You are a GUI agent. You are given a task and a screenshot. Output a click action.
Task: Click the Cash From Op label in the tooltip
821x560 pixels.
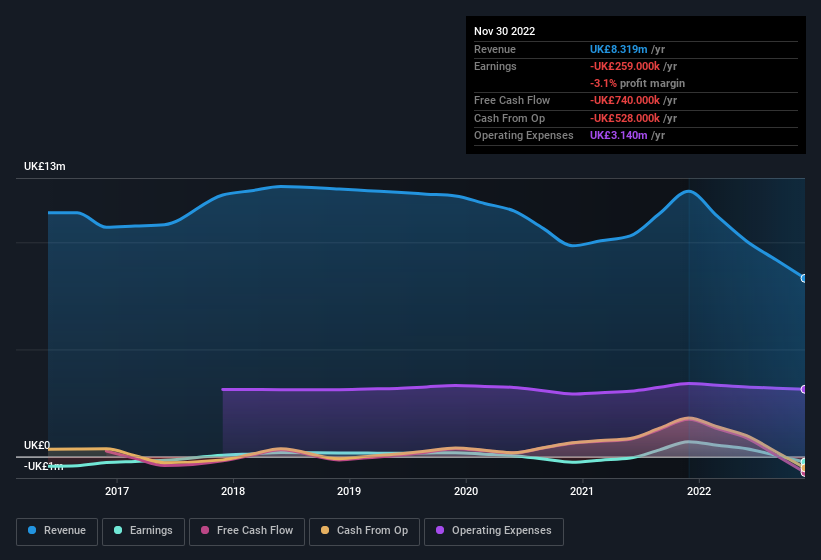point(509,118)
